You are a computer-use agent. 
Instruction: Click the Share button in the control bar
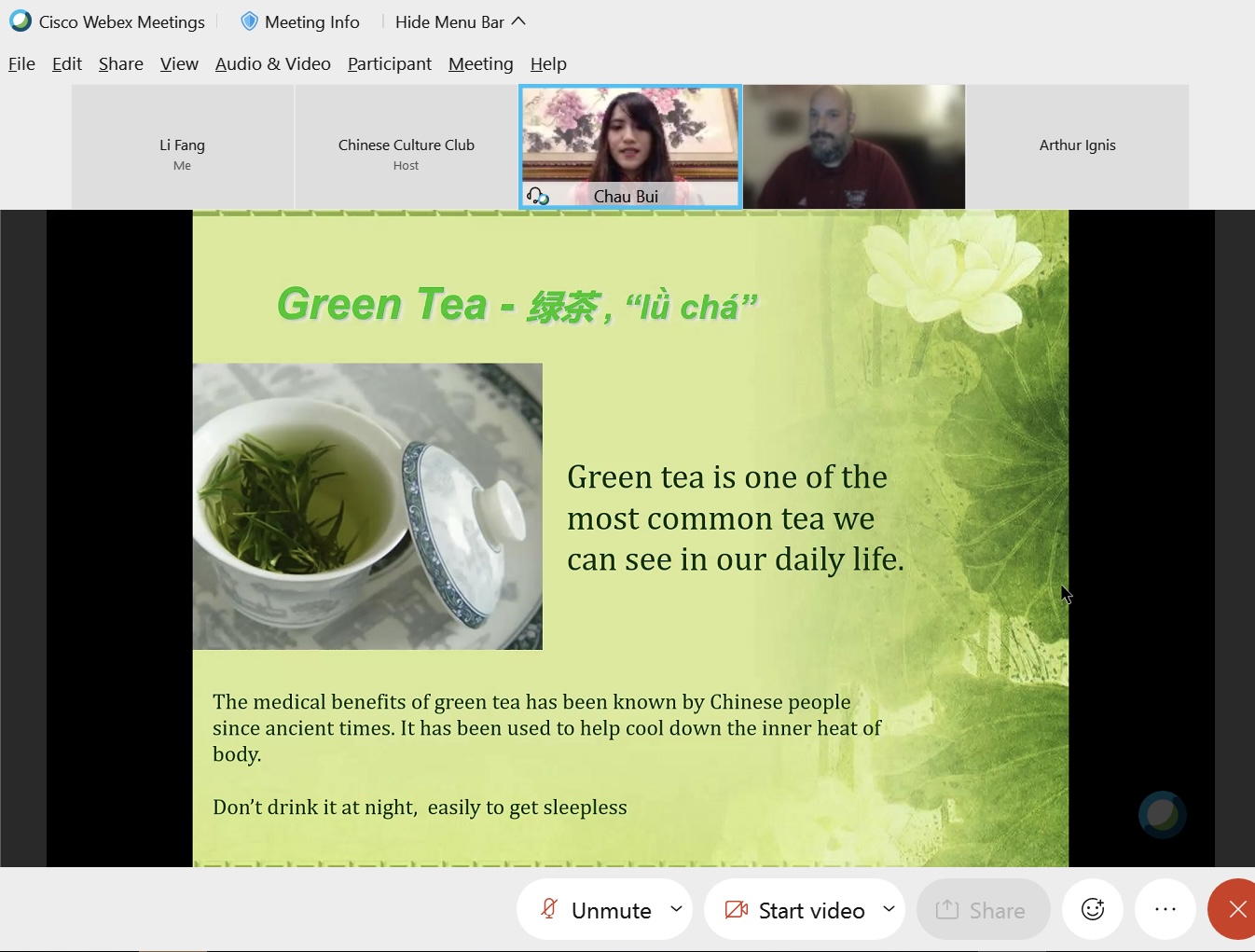tap(983, 910)
